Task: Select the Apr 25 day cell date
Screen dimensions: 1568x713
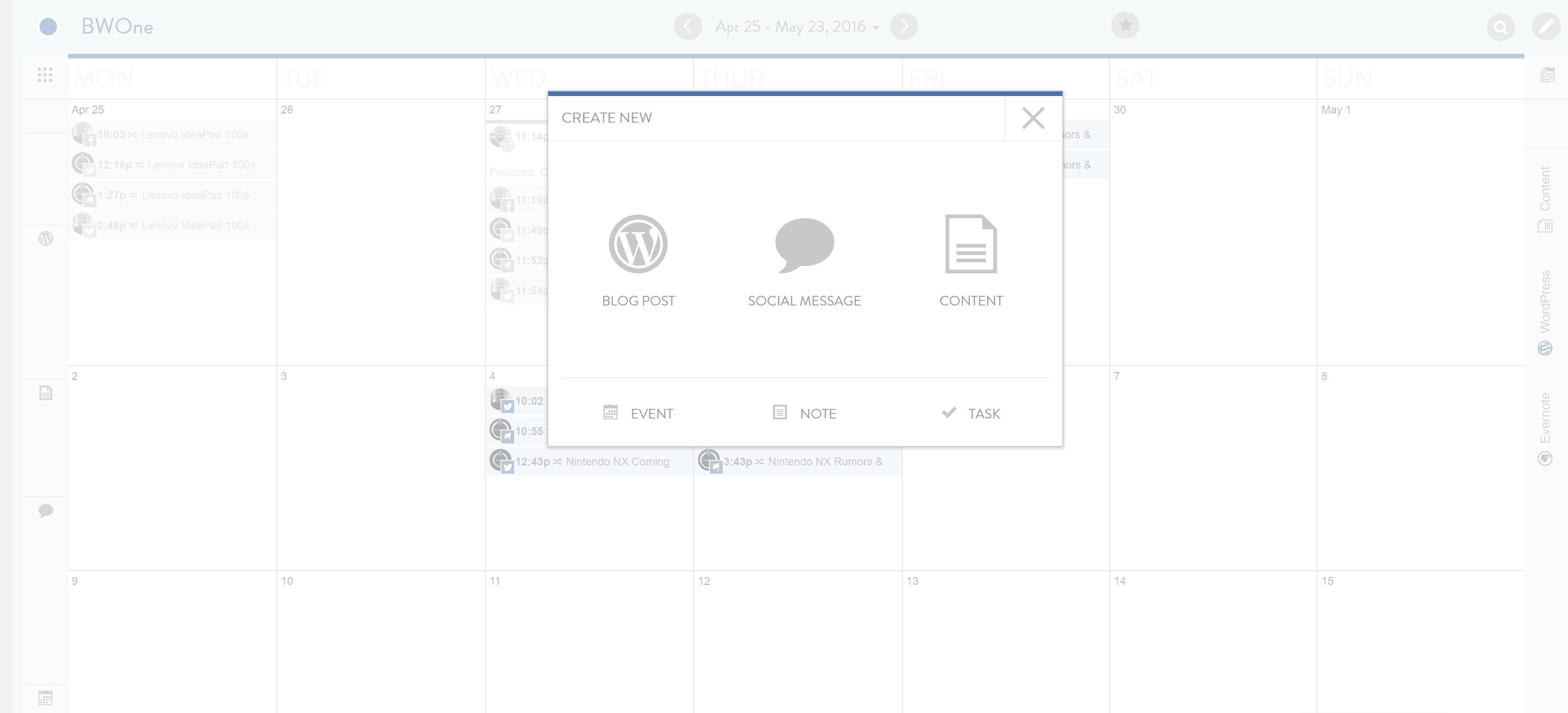Action: pyautogui.click(x=88, y=110)
